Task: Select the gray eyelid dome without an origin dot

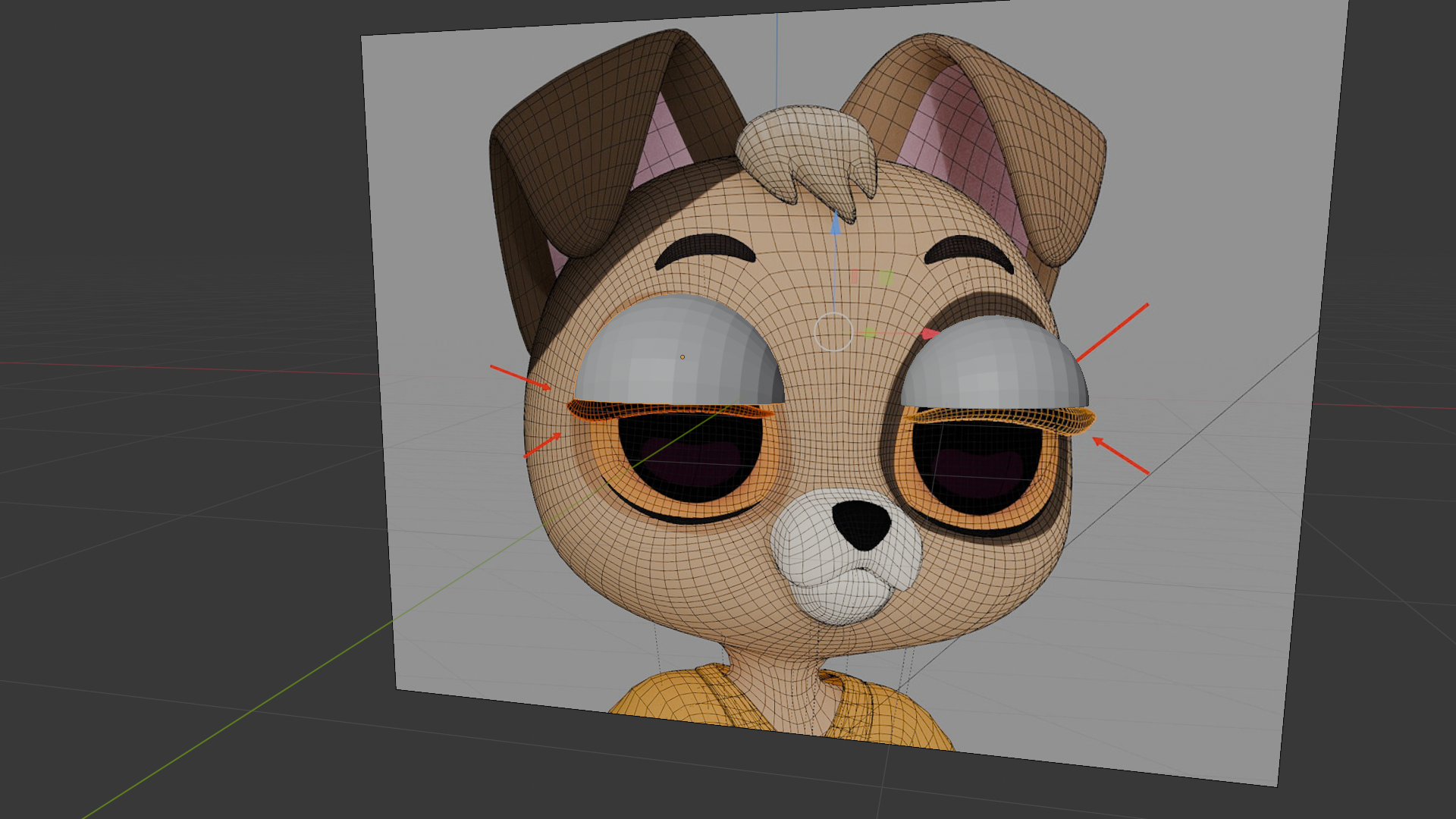Action: pos(994,364)
